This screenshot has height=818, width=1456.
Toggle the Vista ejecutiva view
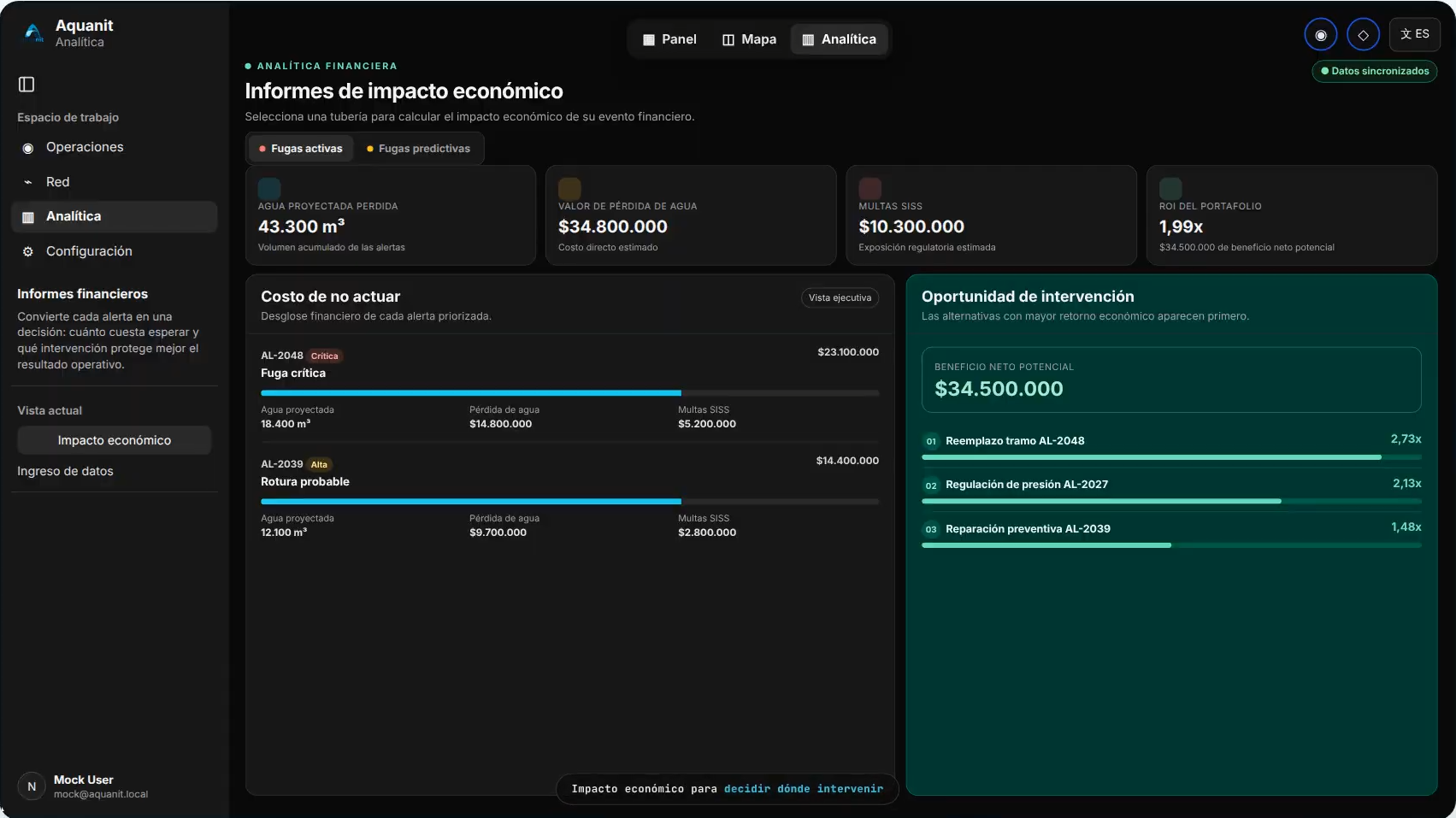pyautogui.click(x=840, y=298)
